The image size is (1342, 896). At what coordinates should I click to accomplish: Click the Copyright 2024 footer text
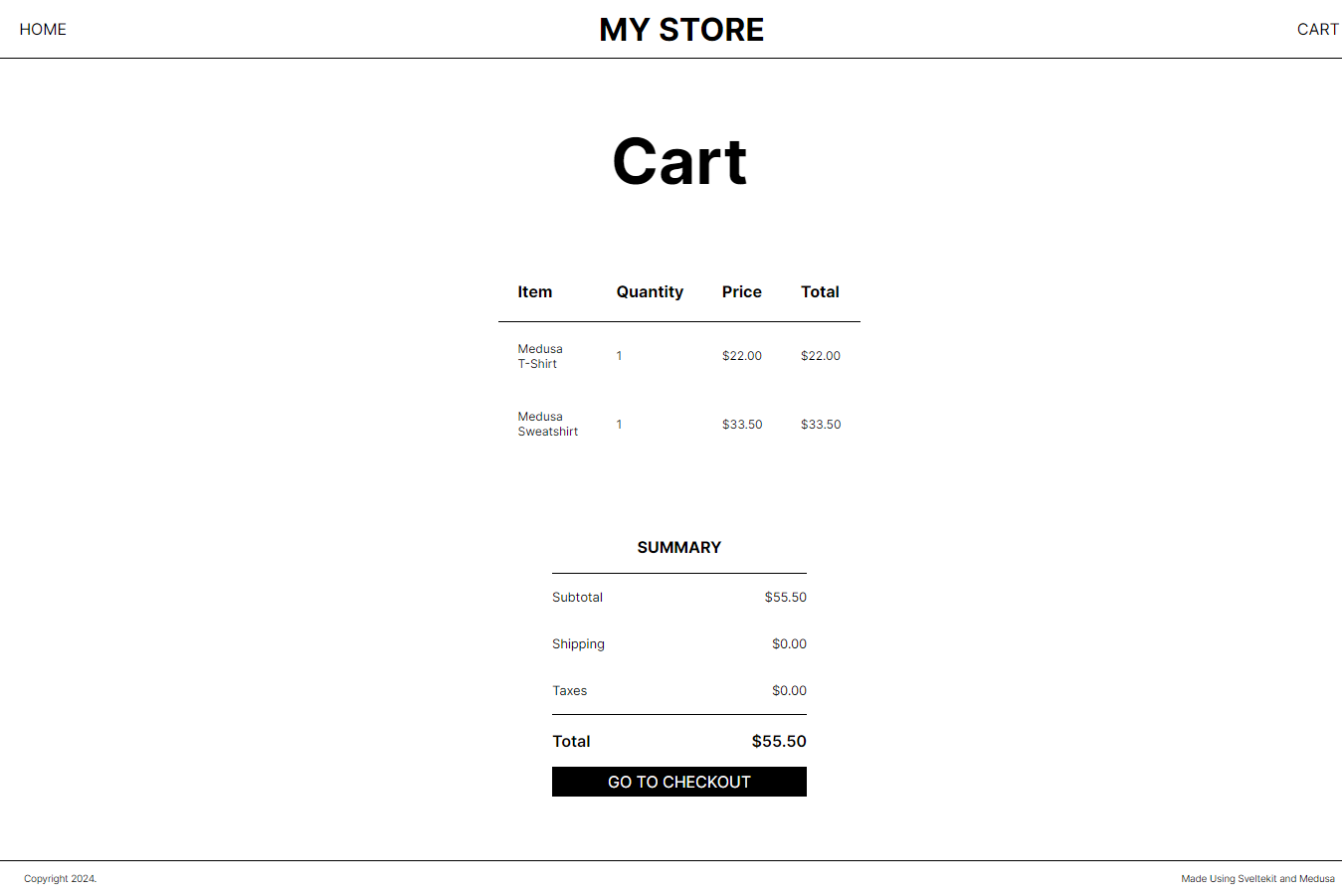61,879
